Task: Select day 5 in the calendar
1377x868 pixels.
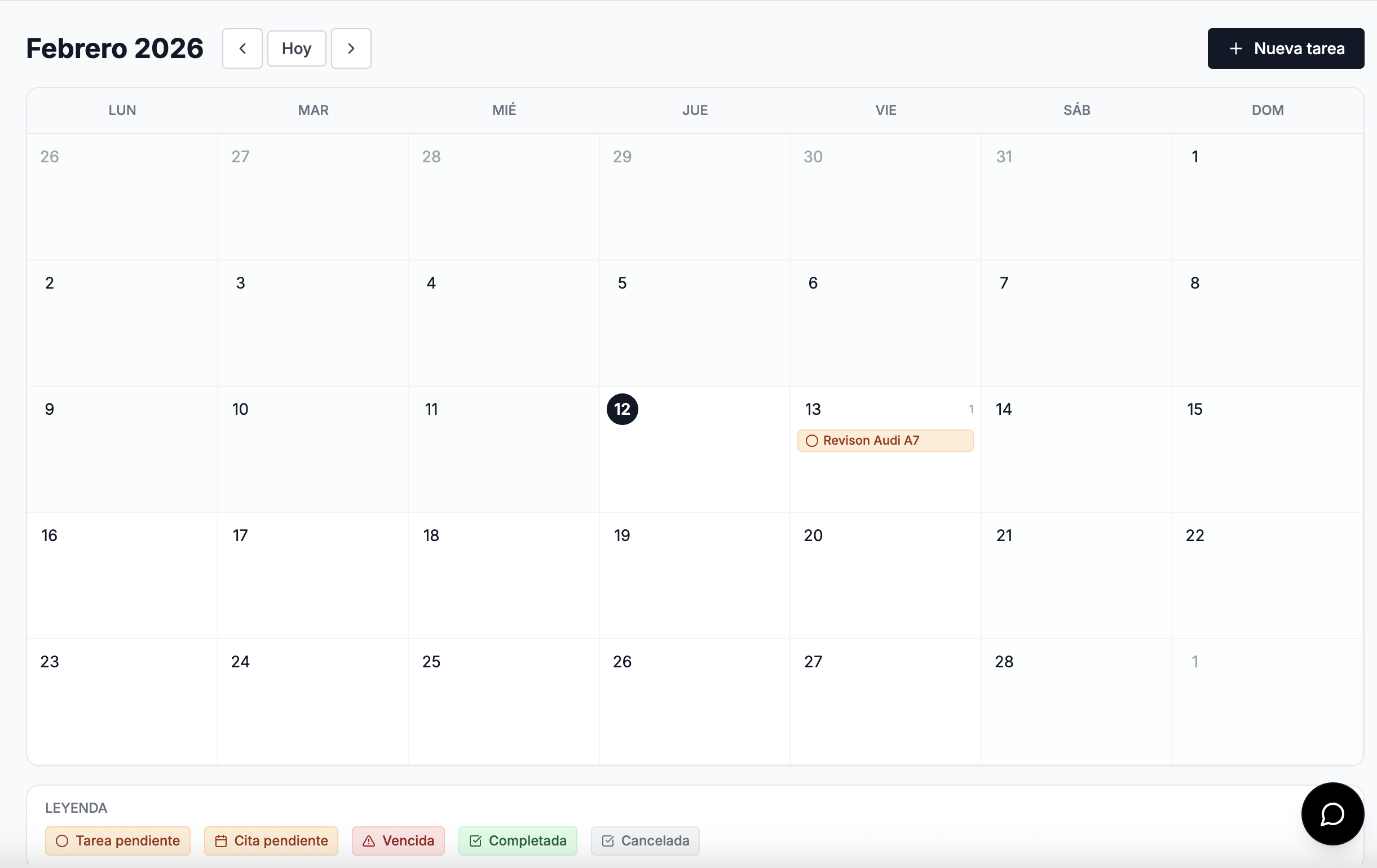Action: (695, 324)
